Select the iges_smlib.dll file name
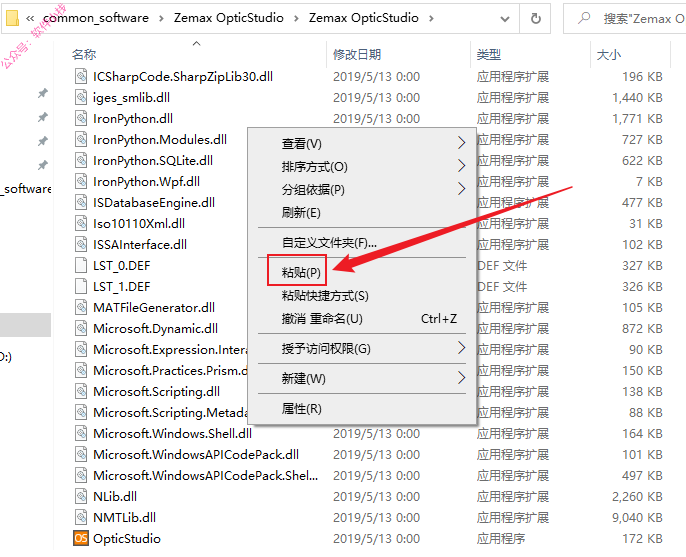 tap(131, 98)
